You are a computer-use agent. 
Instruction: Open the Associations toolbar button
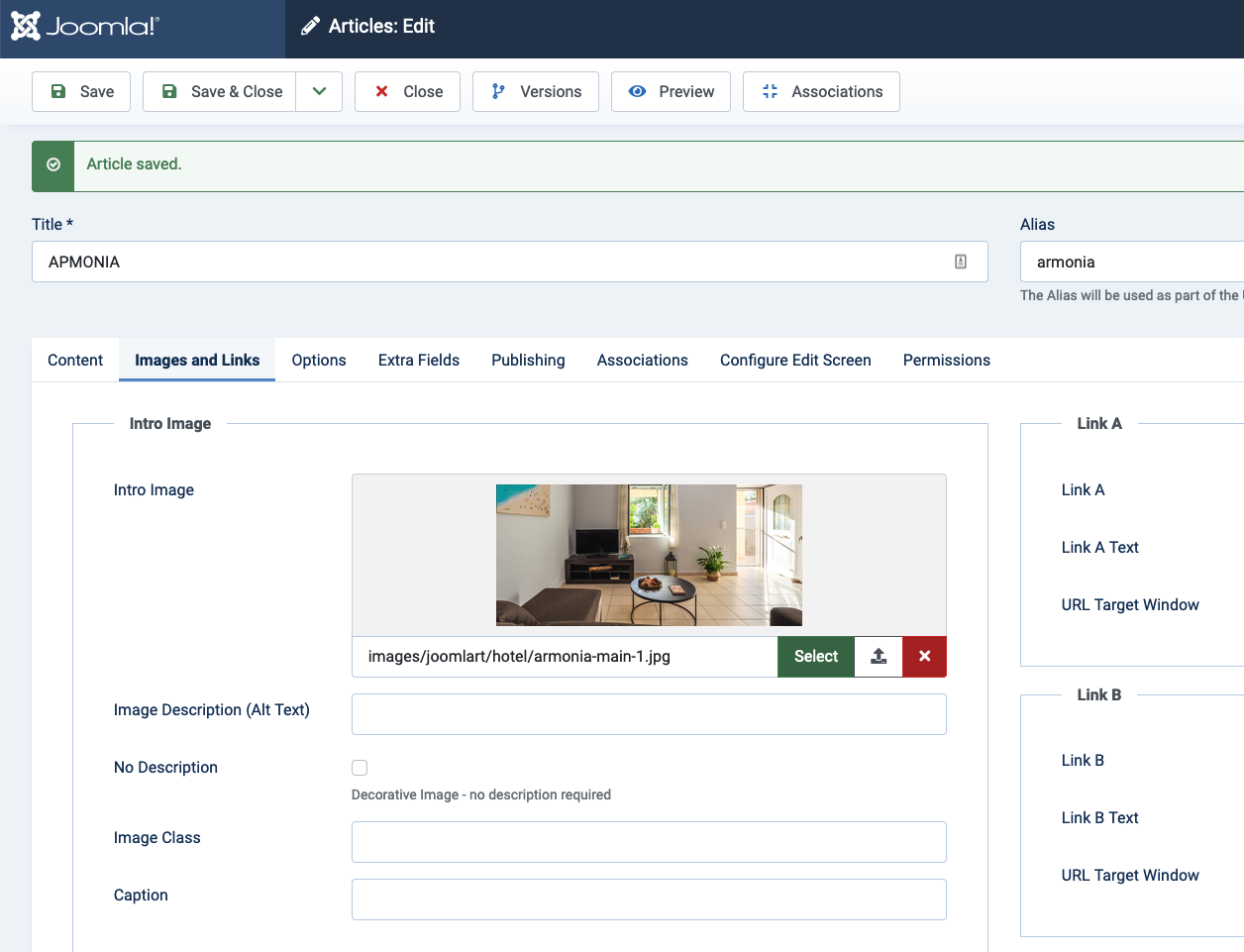click(821, 92)
